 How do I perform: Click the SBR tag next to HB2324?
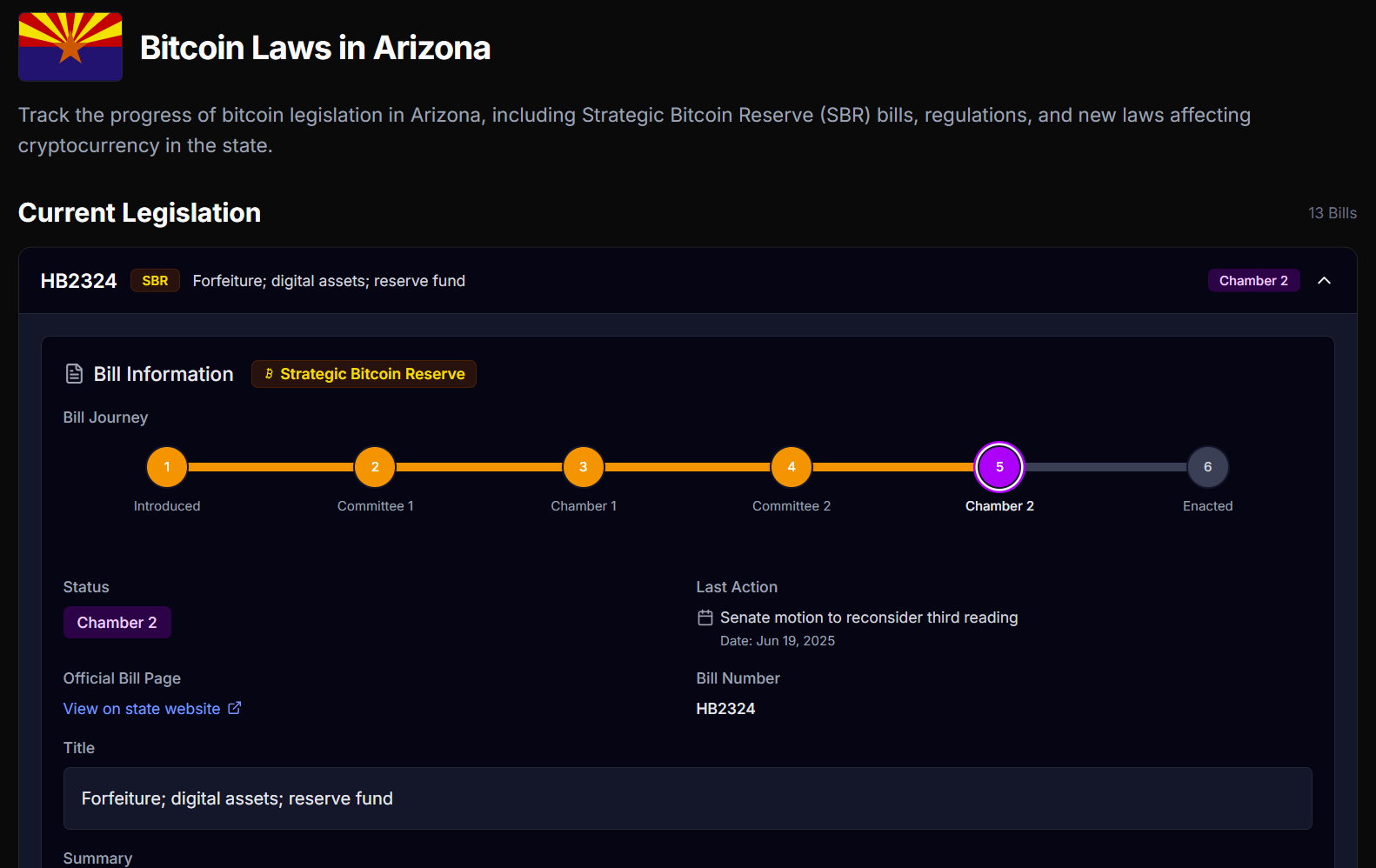pos(155,281)
